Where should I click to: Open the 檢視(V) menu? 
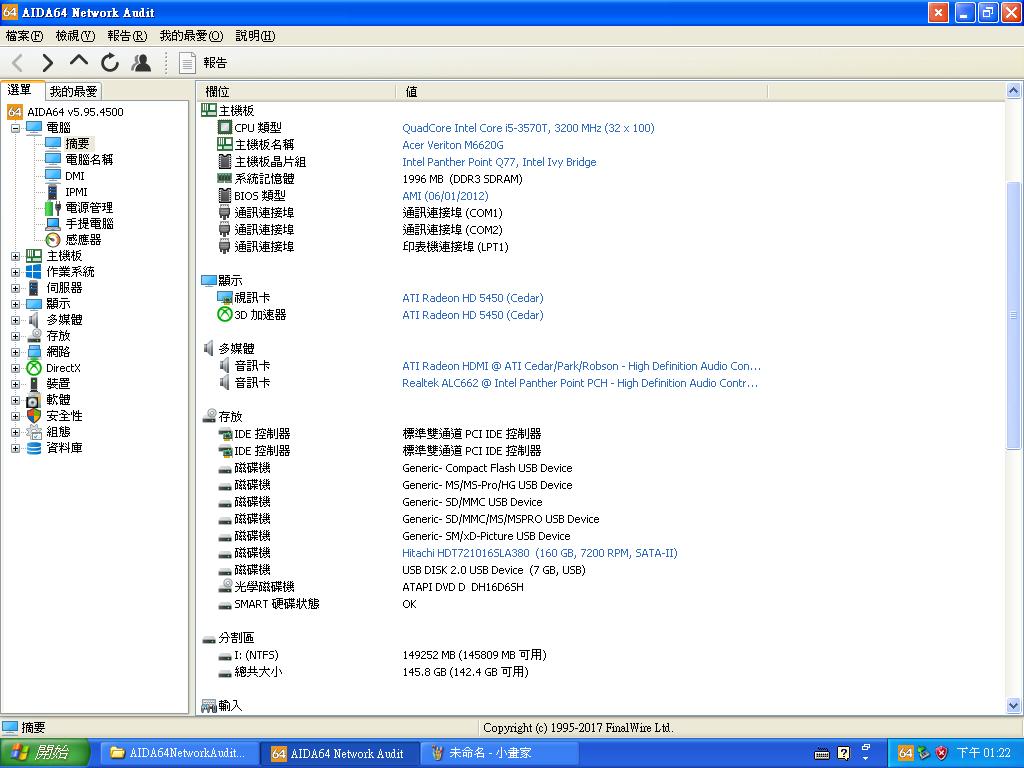coord(75,36)
